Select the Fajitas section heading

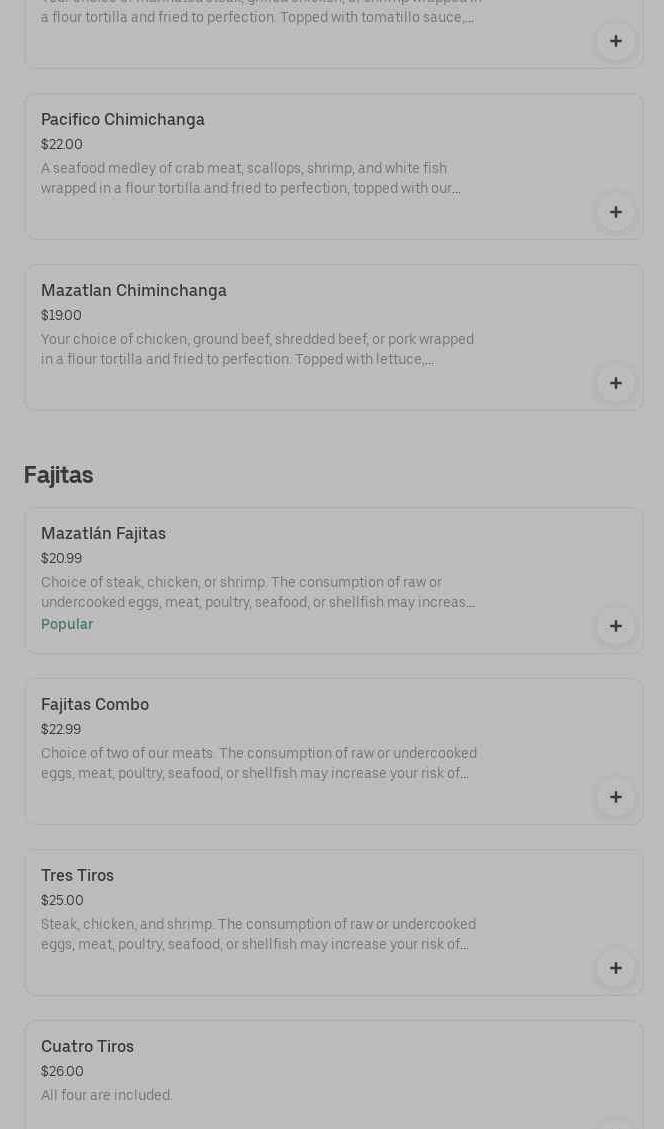[x=58, y=475]
